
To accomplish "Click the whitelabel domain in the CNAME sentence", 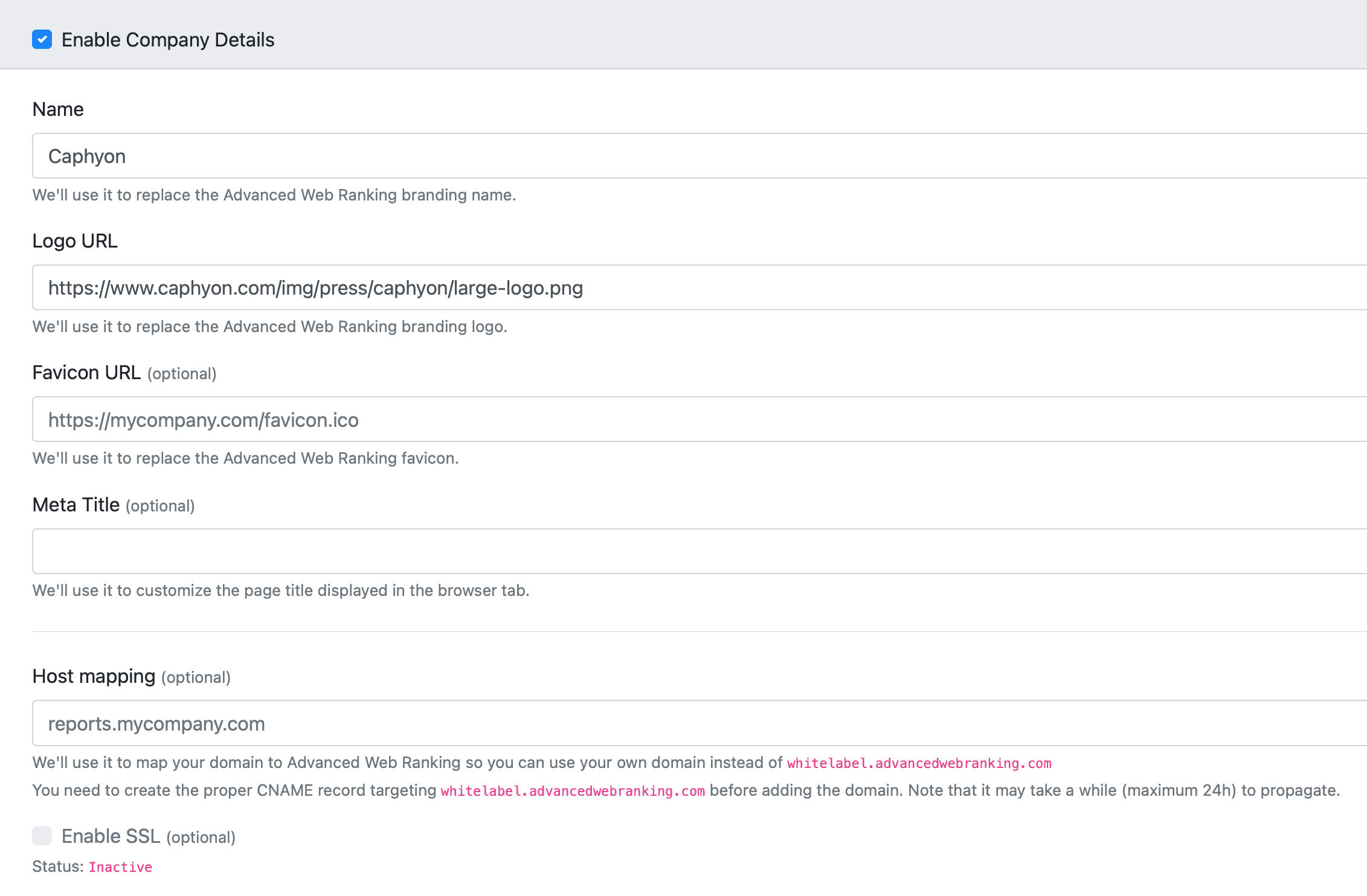I will (x=573, y=791).
